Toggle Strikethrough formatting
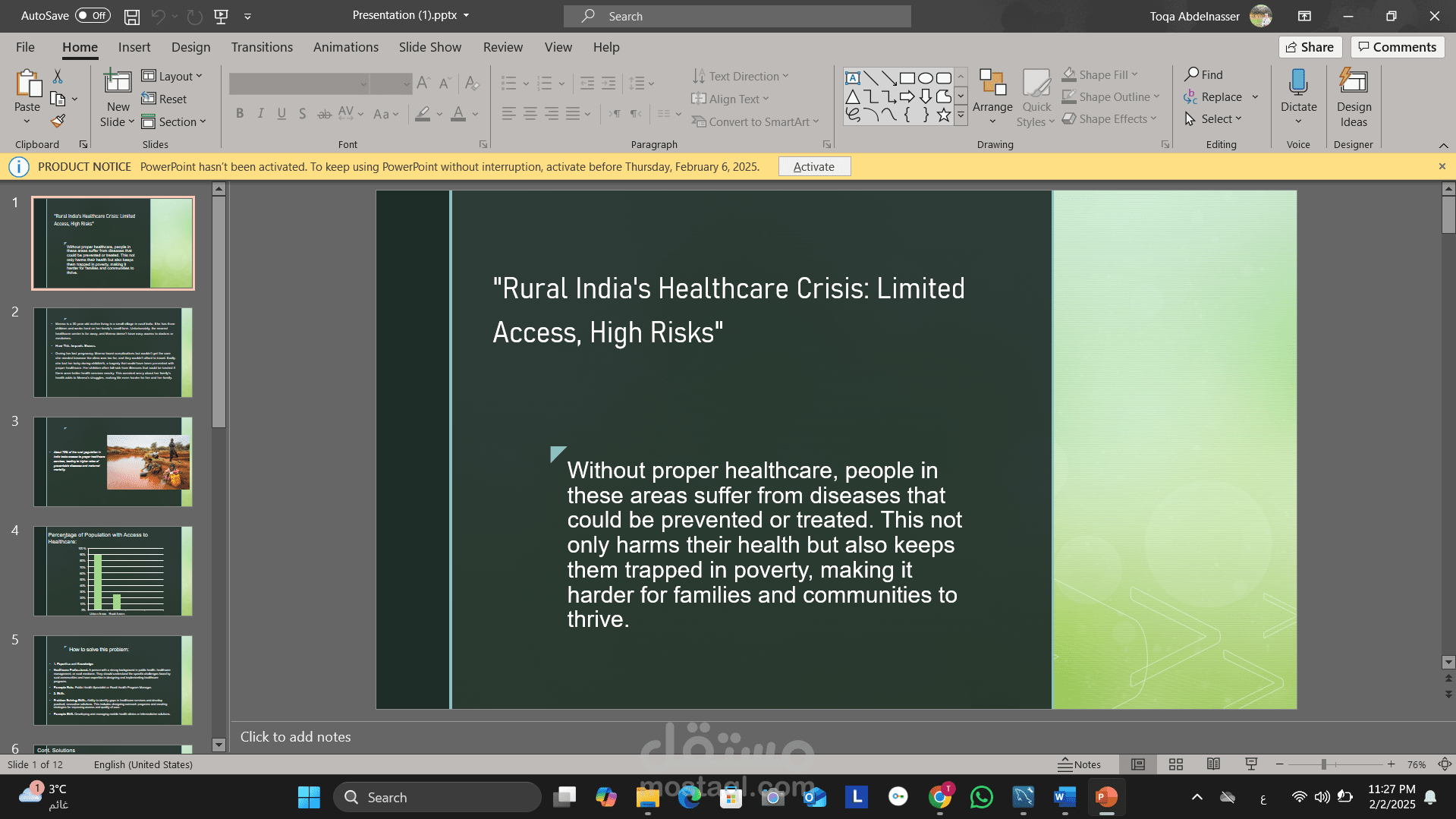This screenshot has width=1456, height=819. (325, 114)
